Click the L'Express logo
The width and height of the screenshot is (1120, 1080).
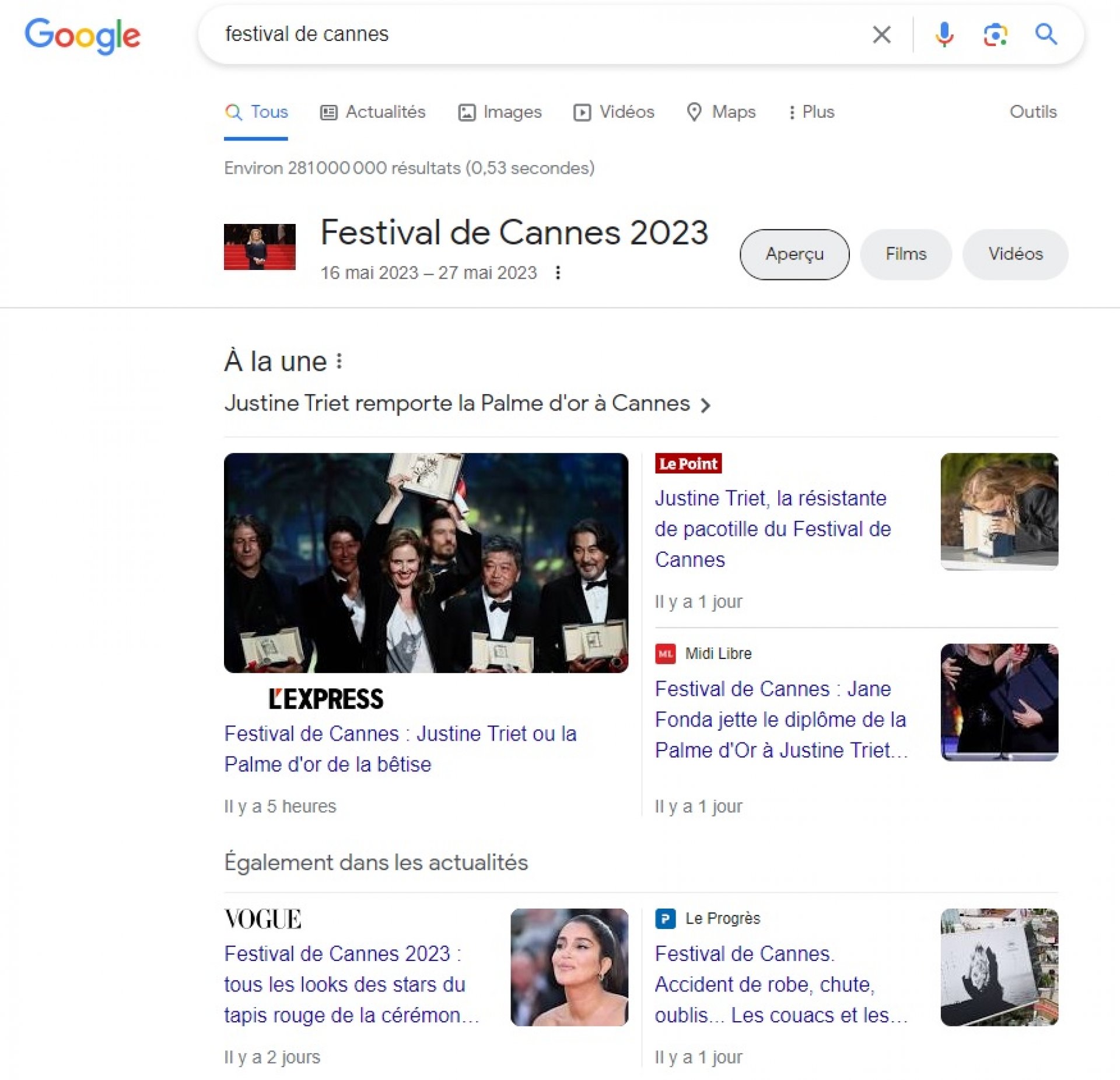[325, 699]
